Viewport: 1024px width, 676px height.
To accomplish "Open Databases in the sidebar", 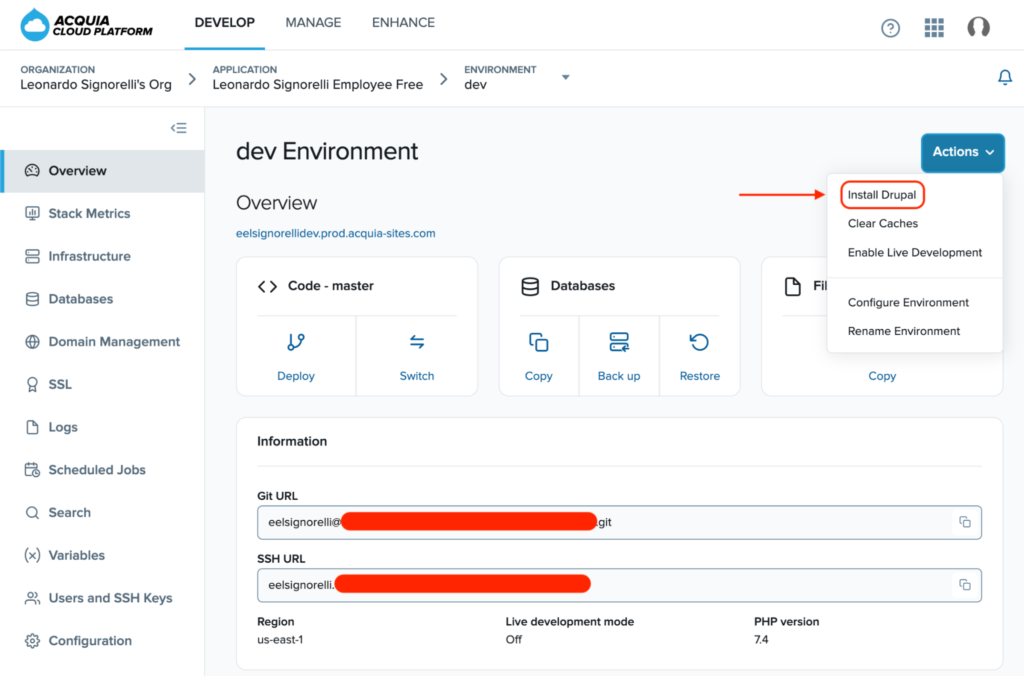I will click(x=103, y=299).
